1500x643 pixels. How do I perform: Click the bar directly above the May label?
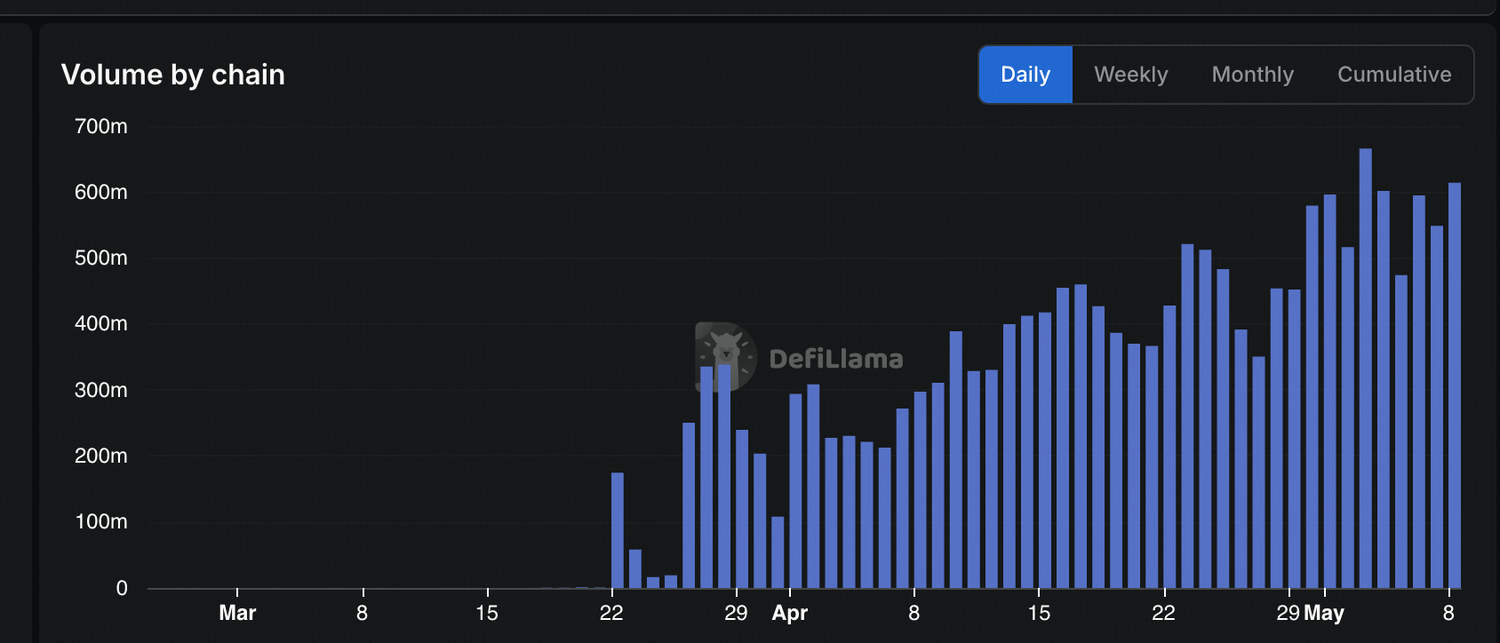pyautogui.click(x=1329, y=391)
